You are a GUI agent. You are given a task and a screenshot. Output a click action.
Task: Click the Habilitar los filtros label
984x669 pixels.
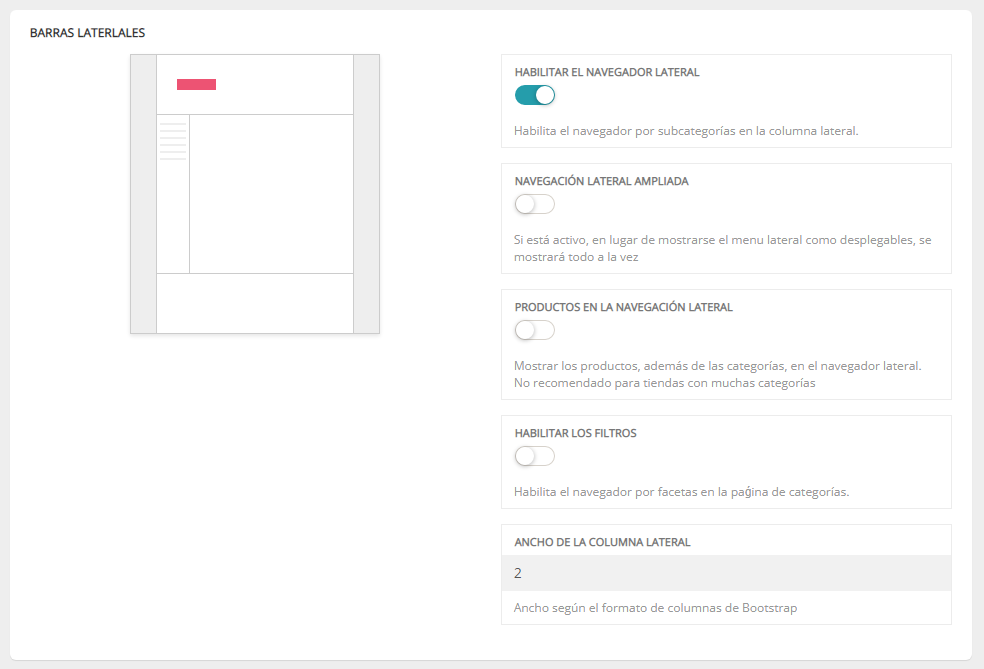click(575, 433)
